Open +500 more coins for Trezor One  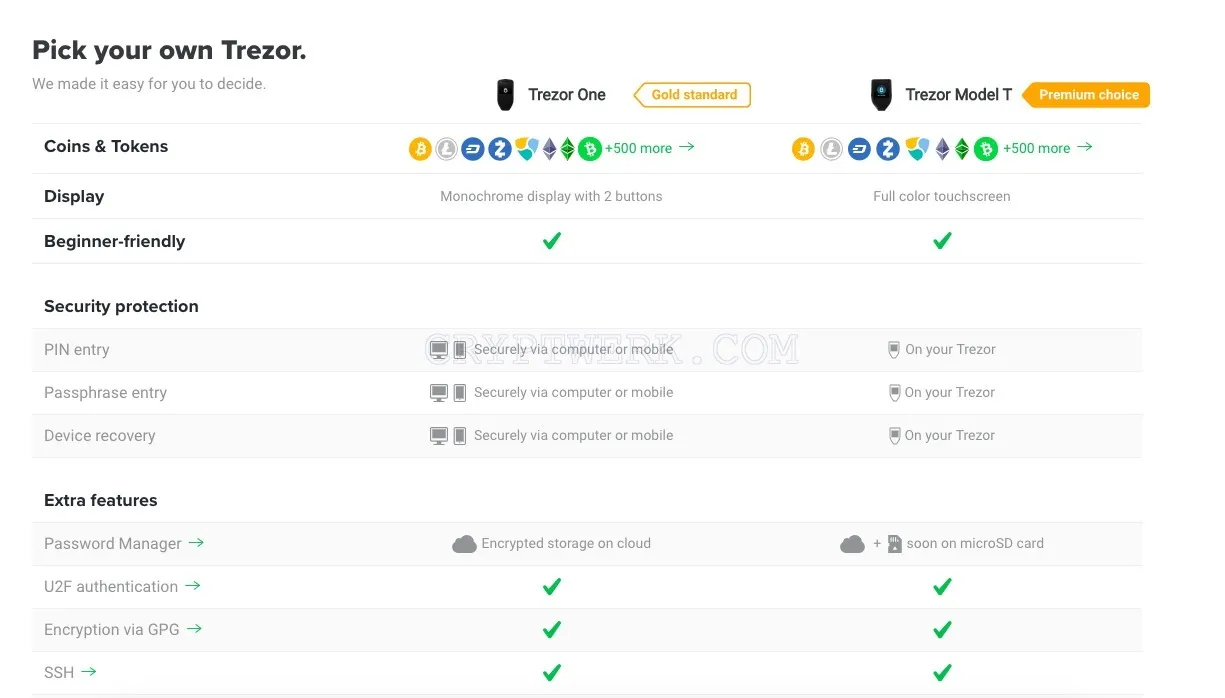coord(649,148)
